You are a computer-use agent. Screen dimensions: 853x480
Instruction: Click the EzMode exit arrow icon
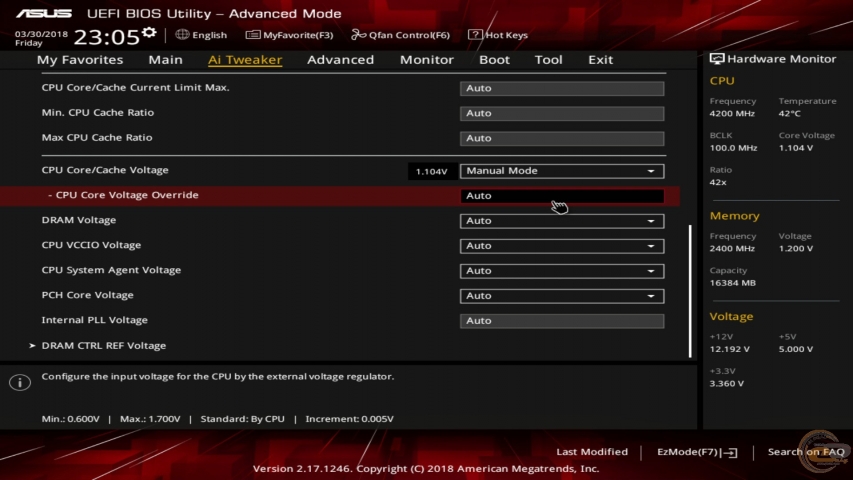[730, 452]
